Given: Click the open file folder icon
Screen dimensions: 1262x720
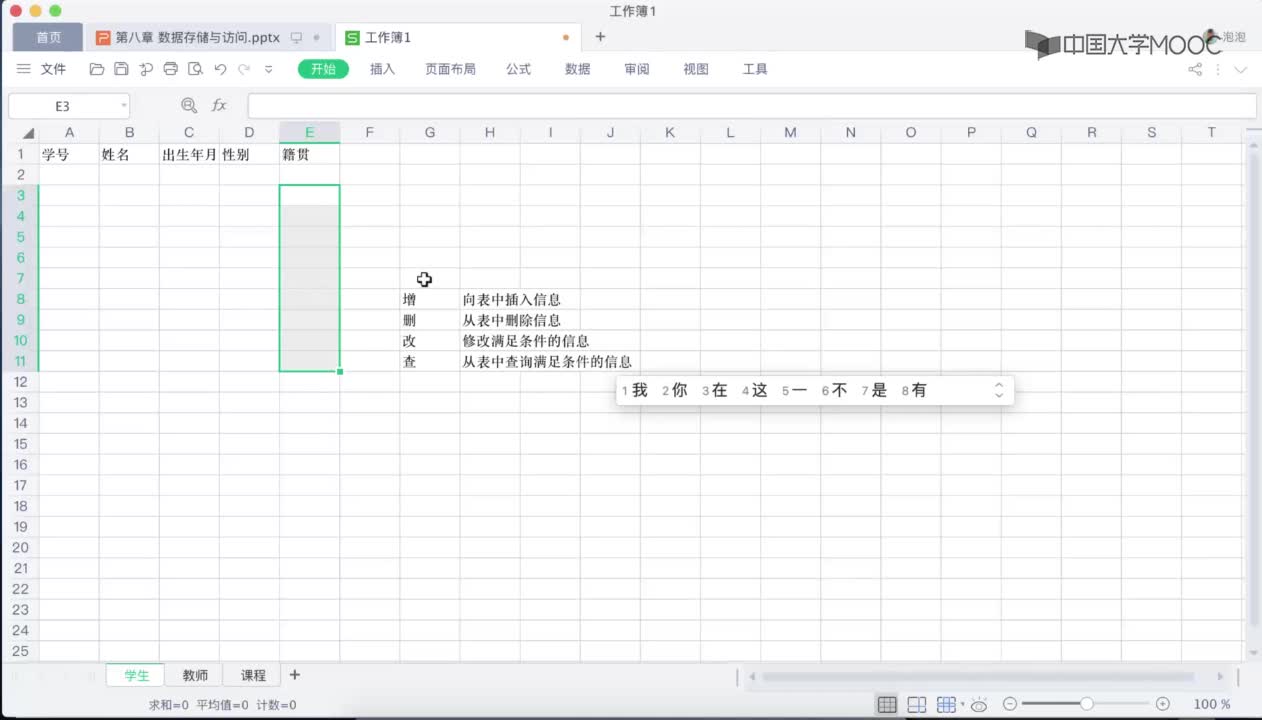Looking at the screenshot, I should 97,69.
